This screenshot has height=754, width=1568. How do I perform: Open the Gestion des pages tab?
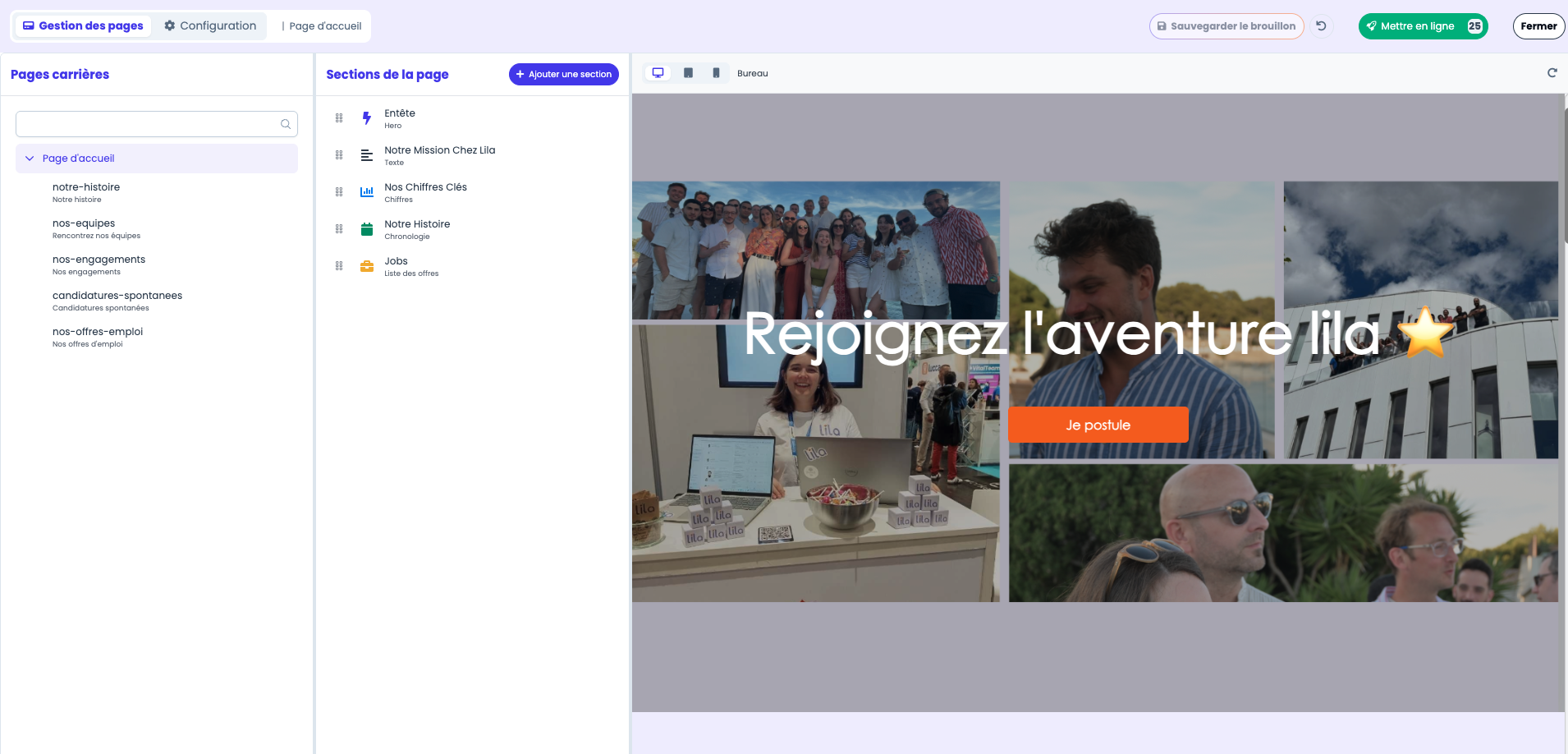[83, 25]
